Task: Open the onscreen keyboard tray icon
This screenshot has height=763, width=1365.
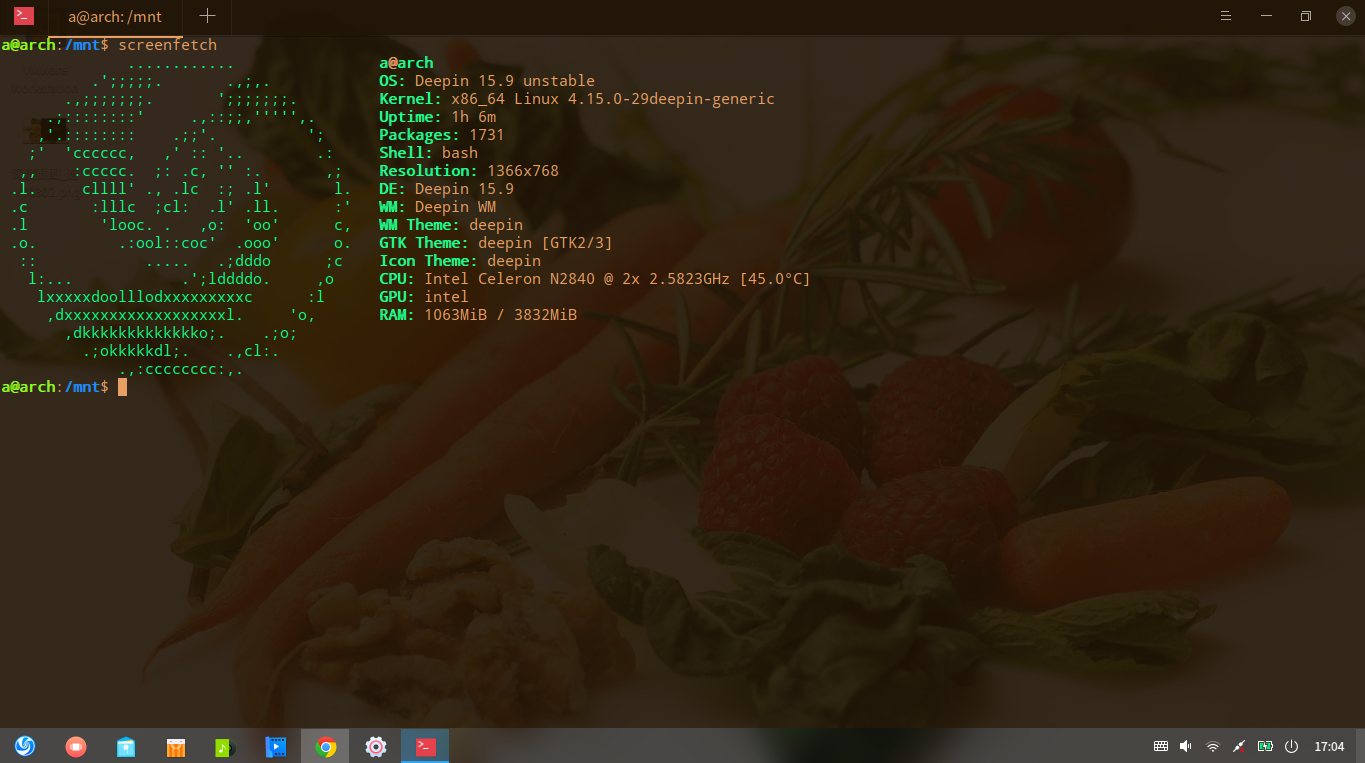Action: pyautogui.click(x=1161, y=746)
